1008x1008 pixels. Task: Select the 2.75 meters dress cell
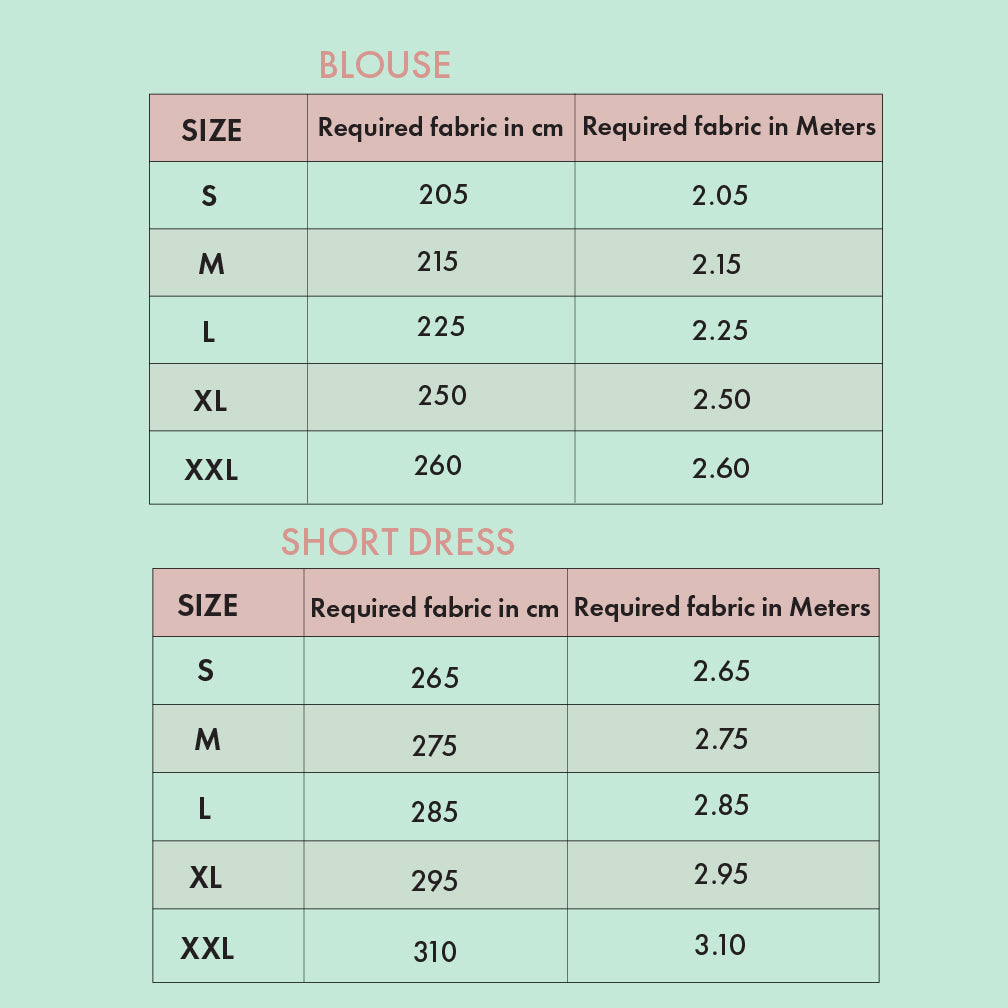(723, 739)
